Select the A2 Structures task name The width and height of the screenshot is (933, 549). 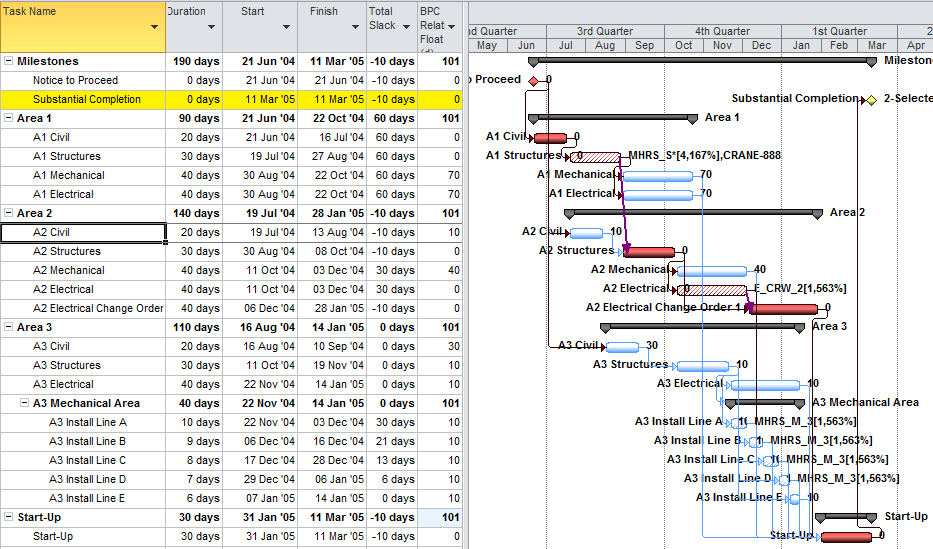point(67,252)
